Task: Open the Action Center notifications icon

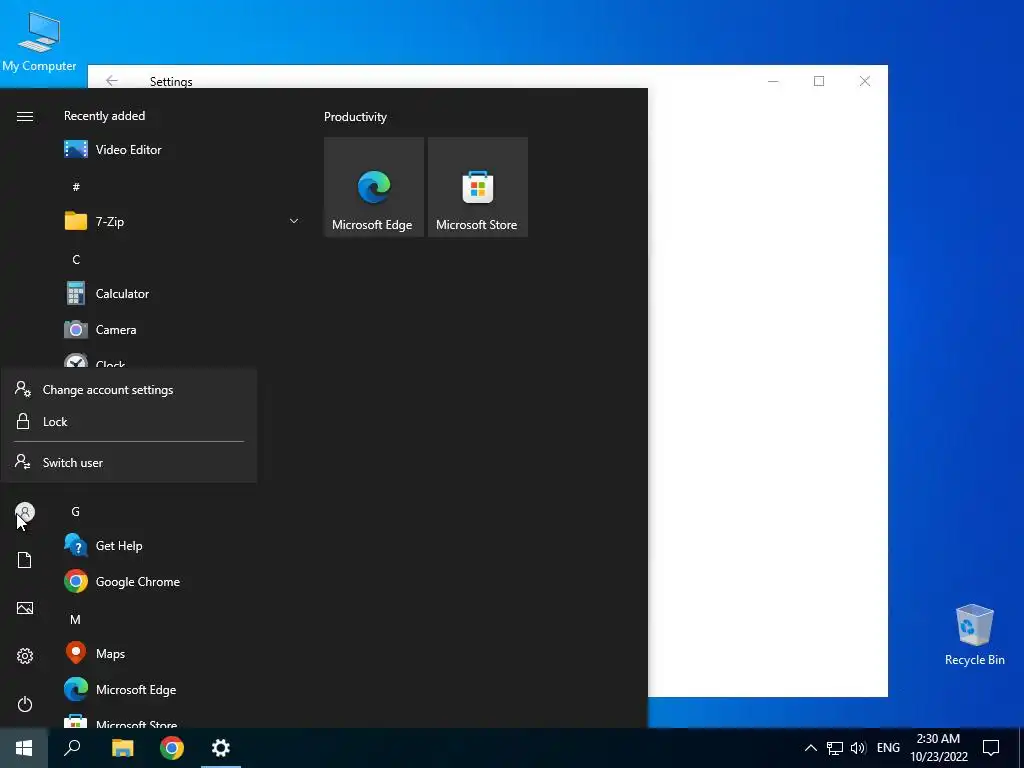Action: point(991,748)
